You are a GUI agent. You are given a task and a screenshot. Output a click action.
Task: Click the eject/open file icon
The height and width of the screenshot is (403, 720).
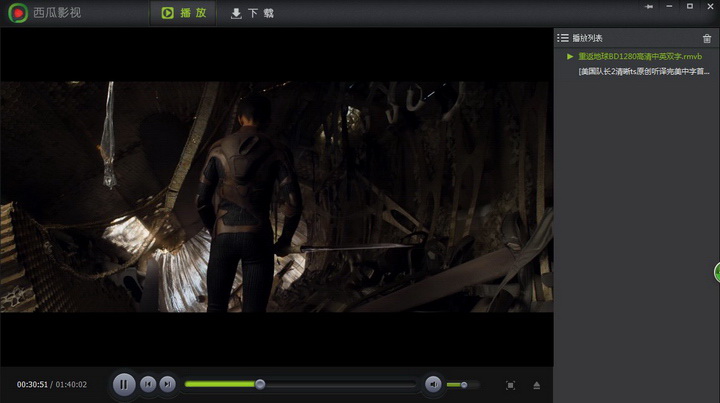(536, 385)
